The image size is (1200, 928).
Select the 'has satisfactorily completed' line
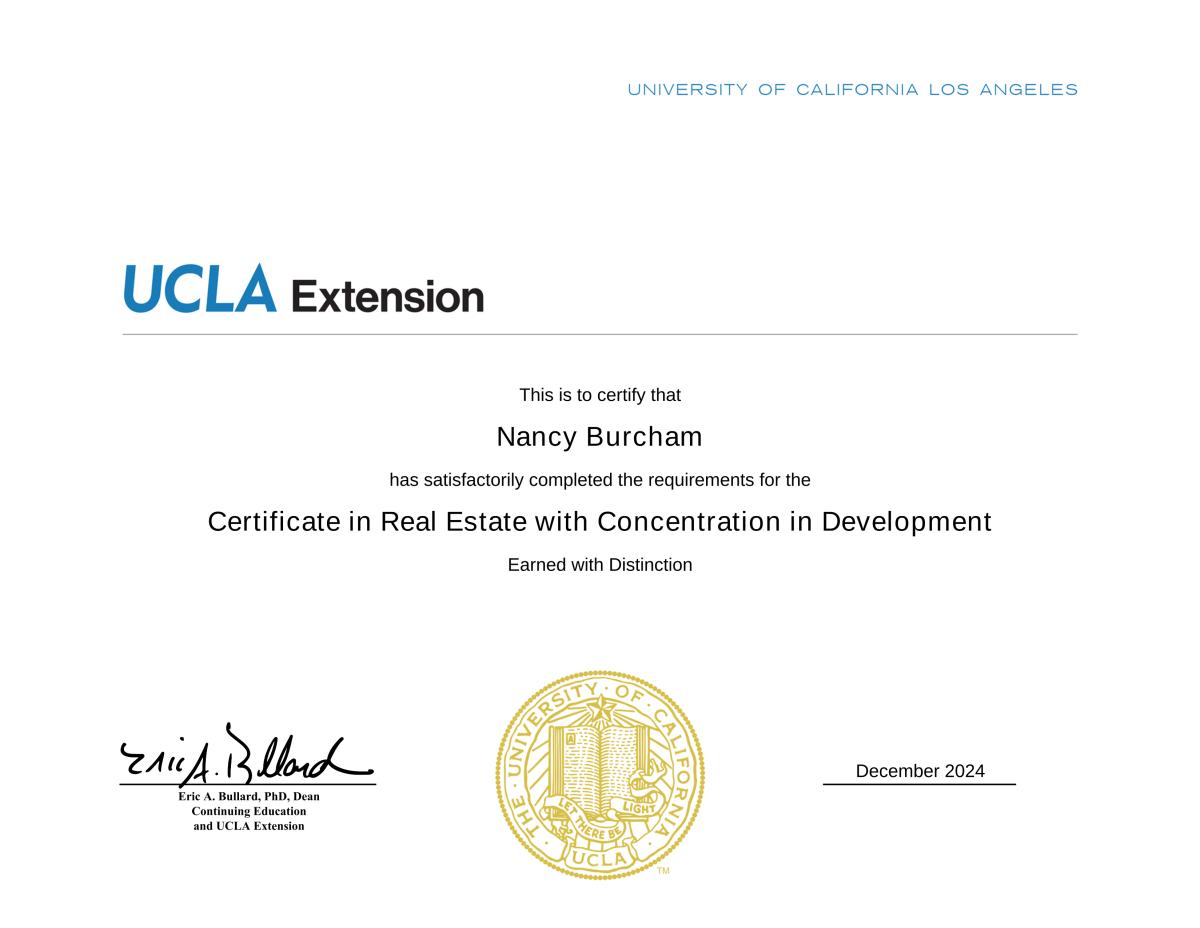tap(600, 480)
